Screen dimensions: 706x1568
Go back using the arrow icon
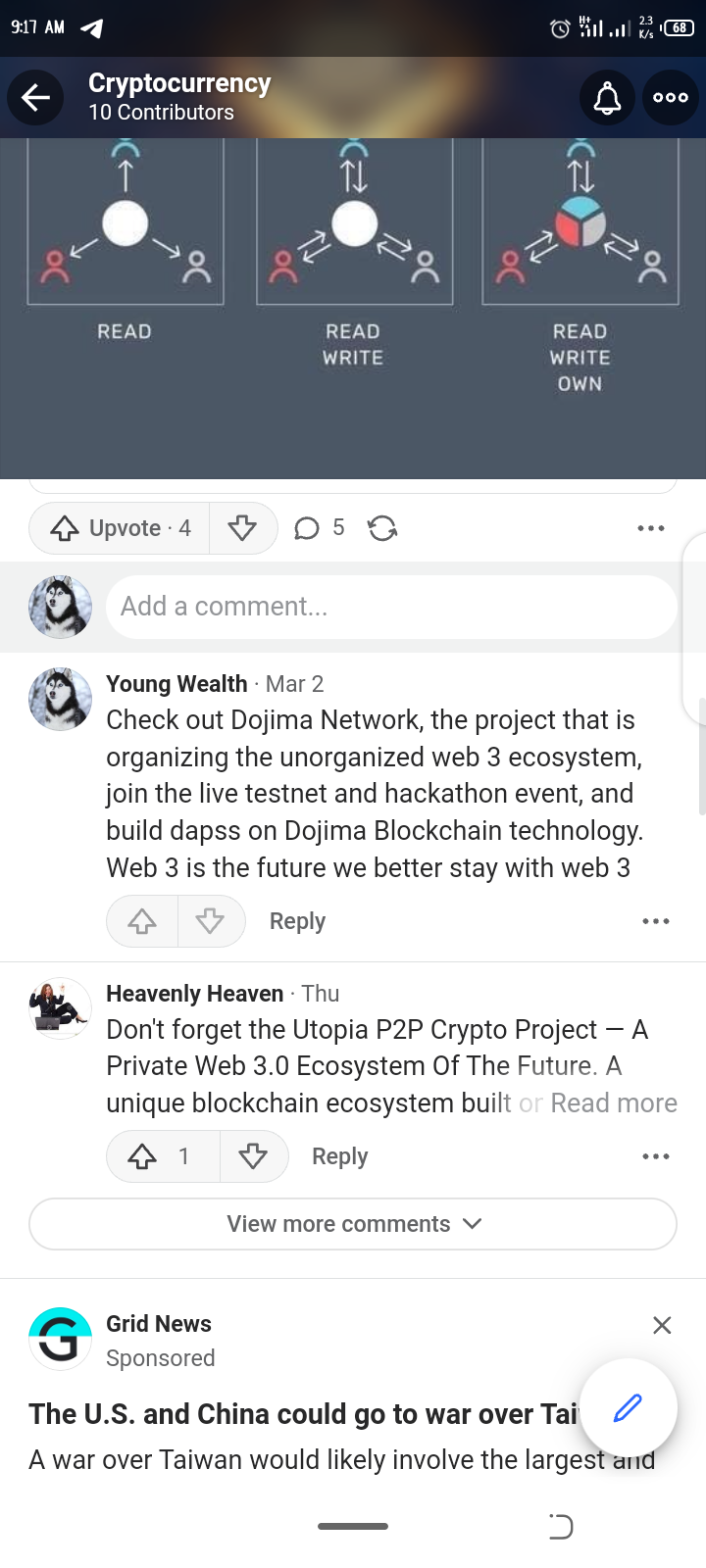[36, 97]
